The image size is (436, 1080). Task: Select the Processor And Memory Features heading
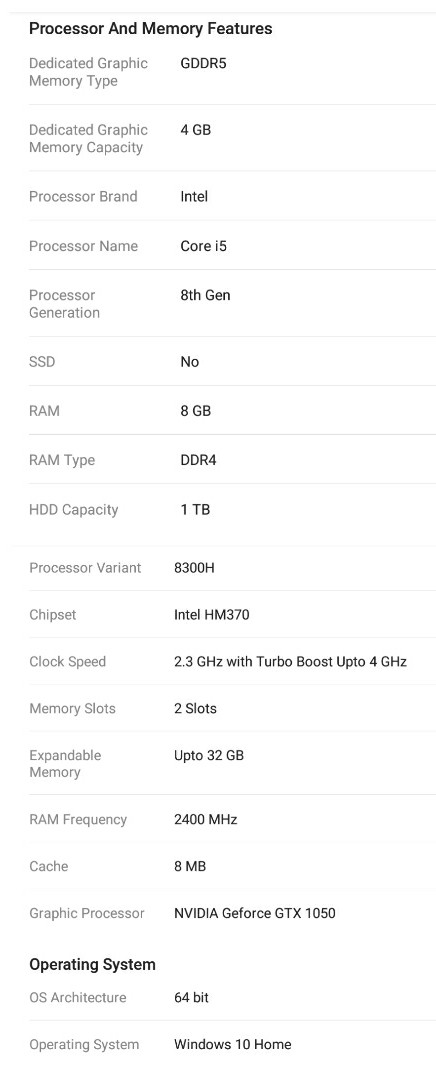[x=150, y=29]
